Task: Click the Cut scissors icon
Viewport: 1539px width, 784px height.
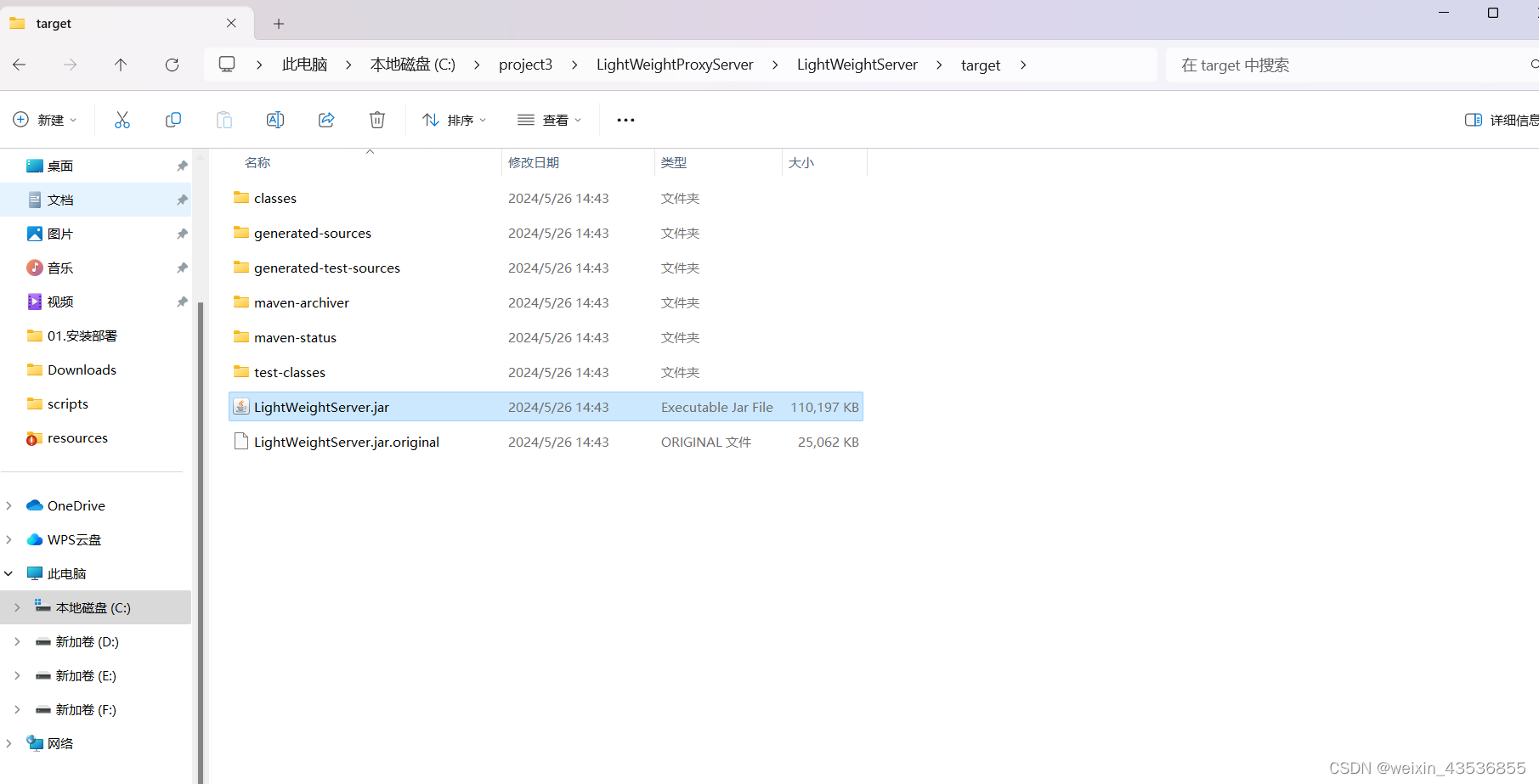Action: tap(122, 120)
